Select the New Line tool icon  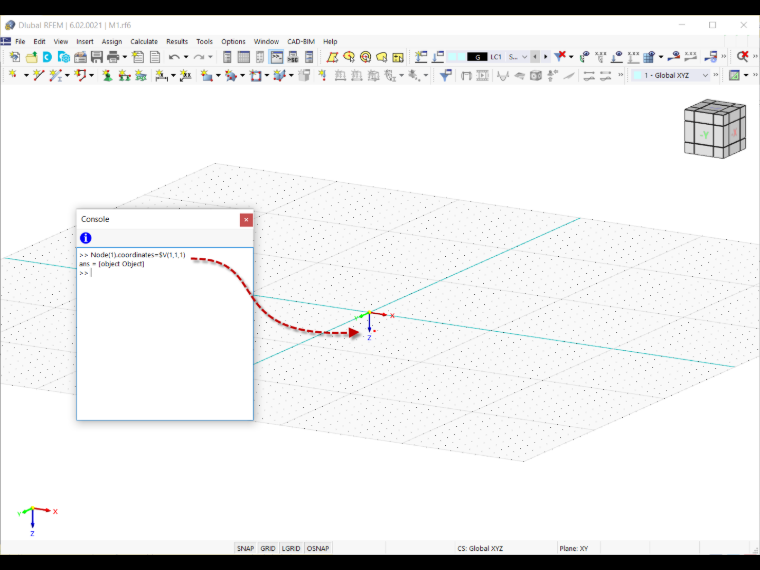(x=38, y=75)
